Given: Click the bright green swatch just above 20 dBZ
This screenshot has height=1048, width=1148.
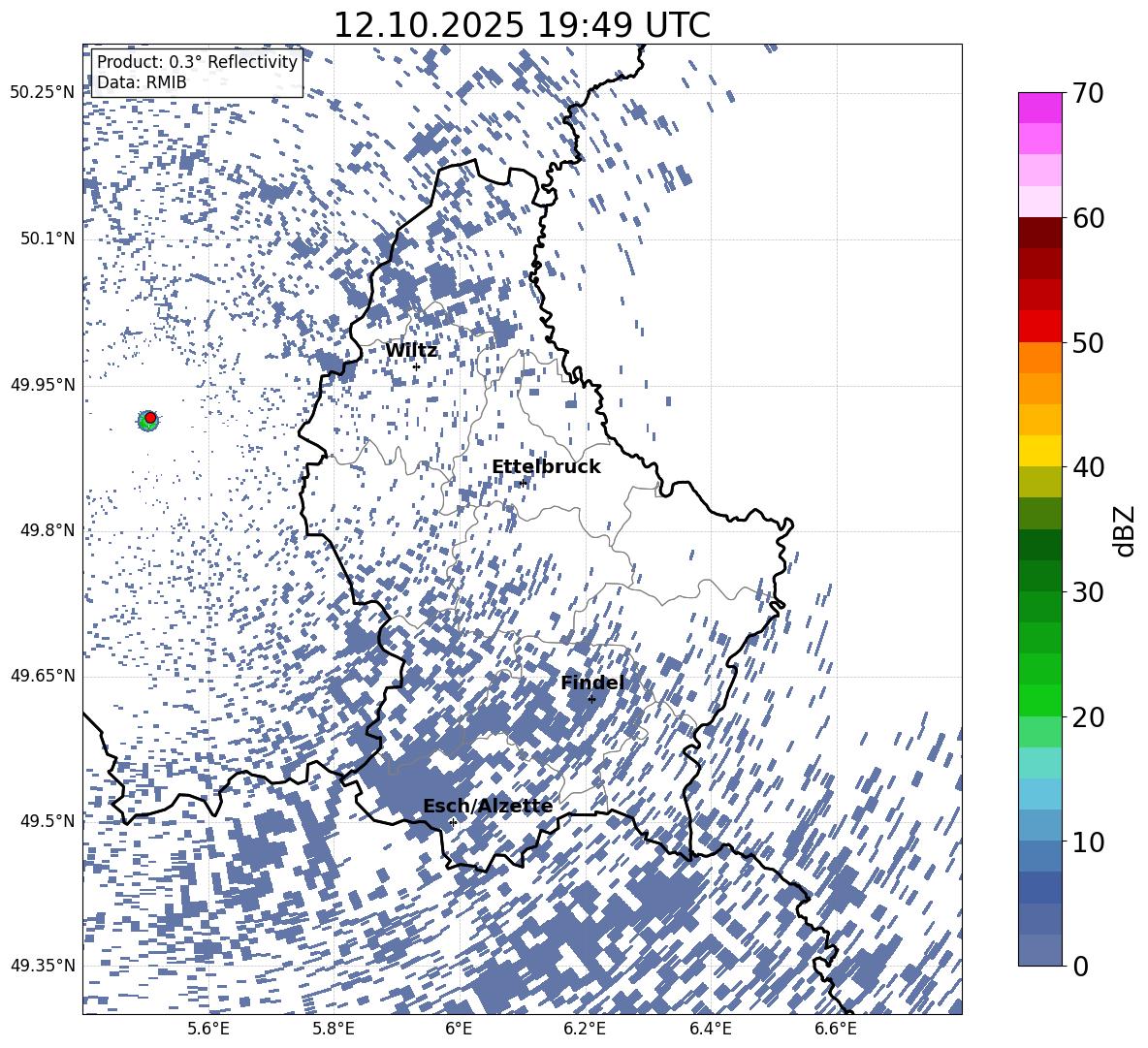Looking at the screenshot, I should click(1039, 700).
